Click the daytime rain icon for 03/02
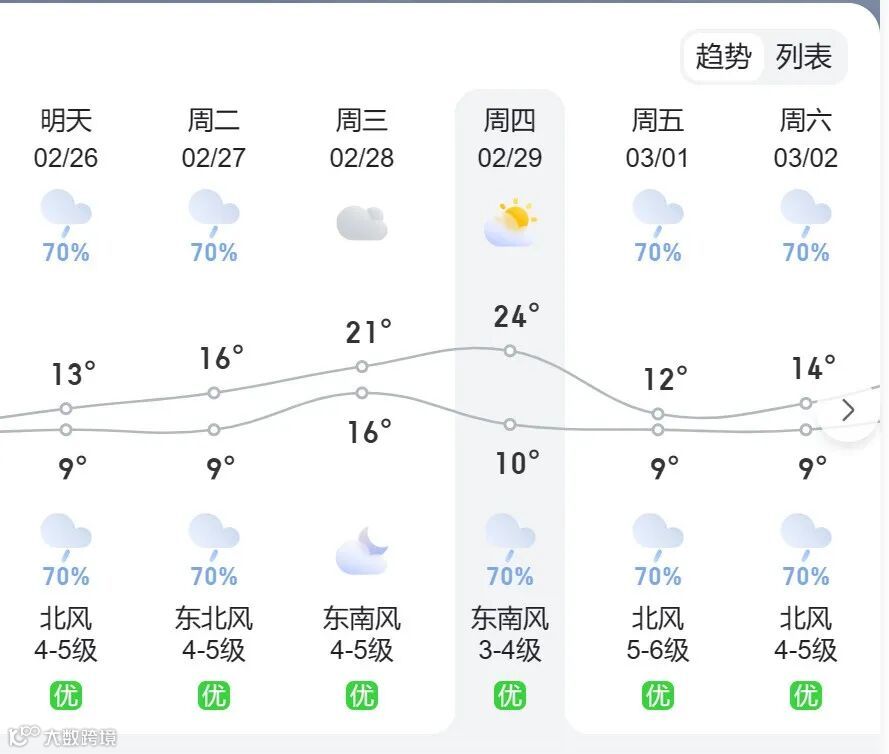This screenshot has width=889, height=754. (x=805, y=210)
